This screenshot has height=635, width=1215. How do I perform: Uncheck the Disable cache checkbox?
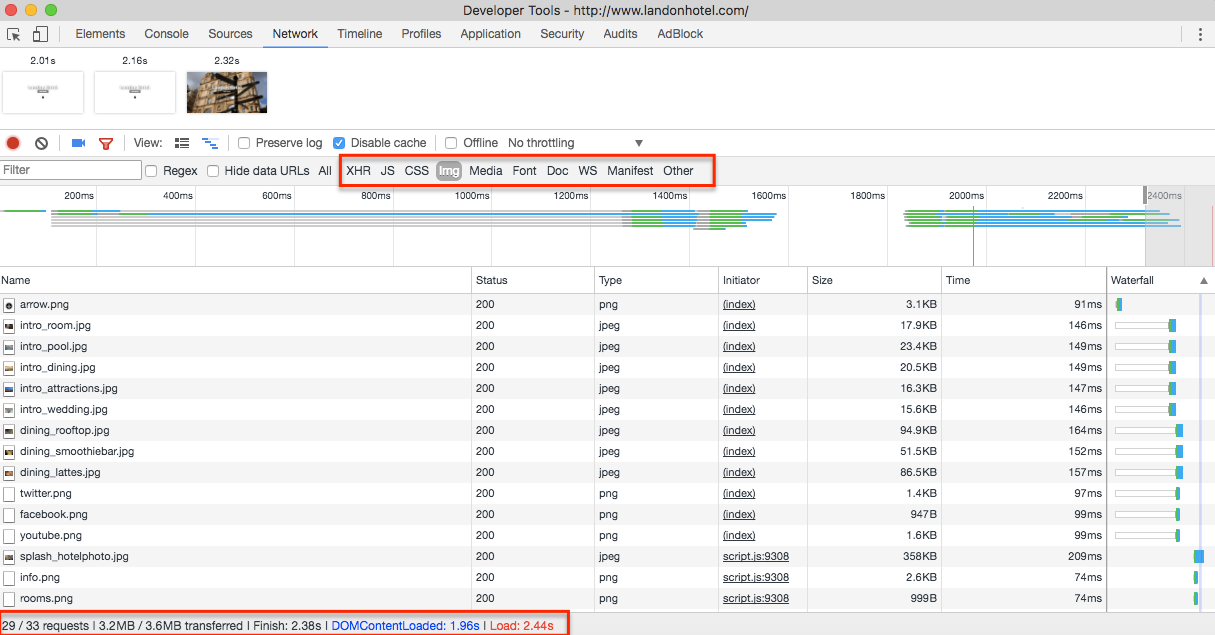pos(339,143)
